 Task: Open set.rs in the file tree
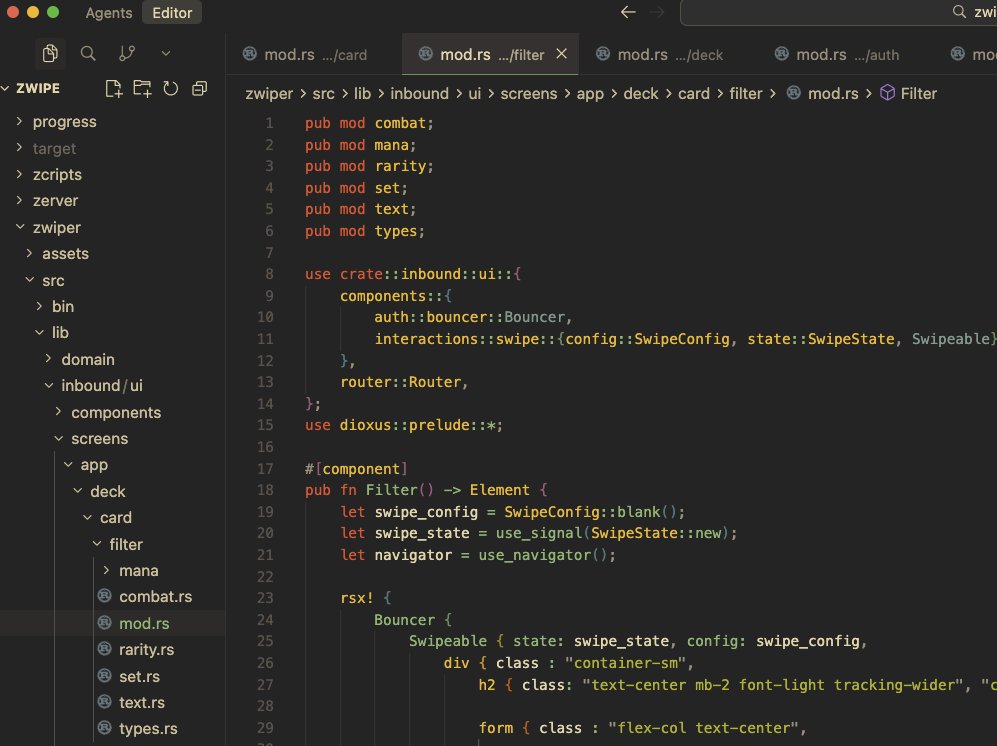[x=139, y=676]
